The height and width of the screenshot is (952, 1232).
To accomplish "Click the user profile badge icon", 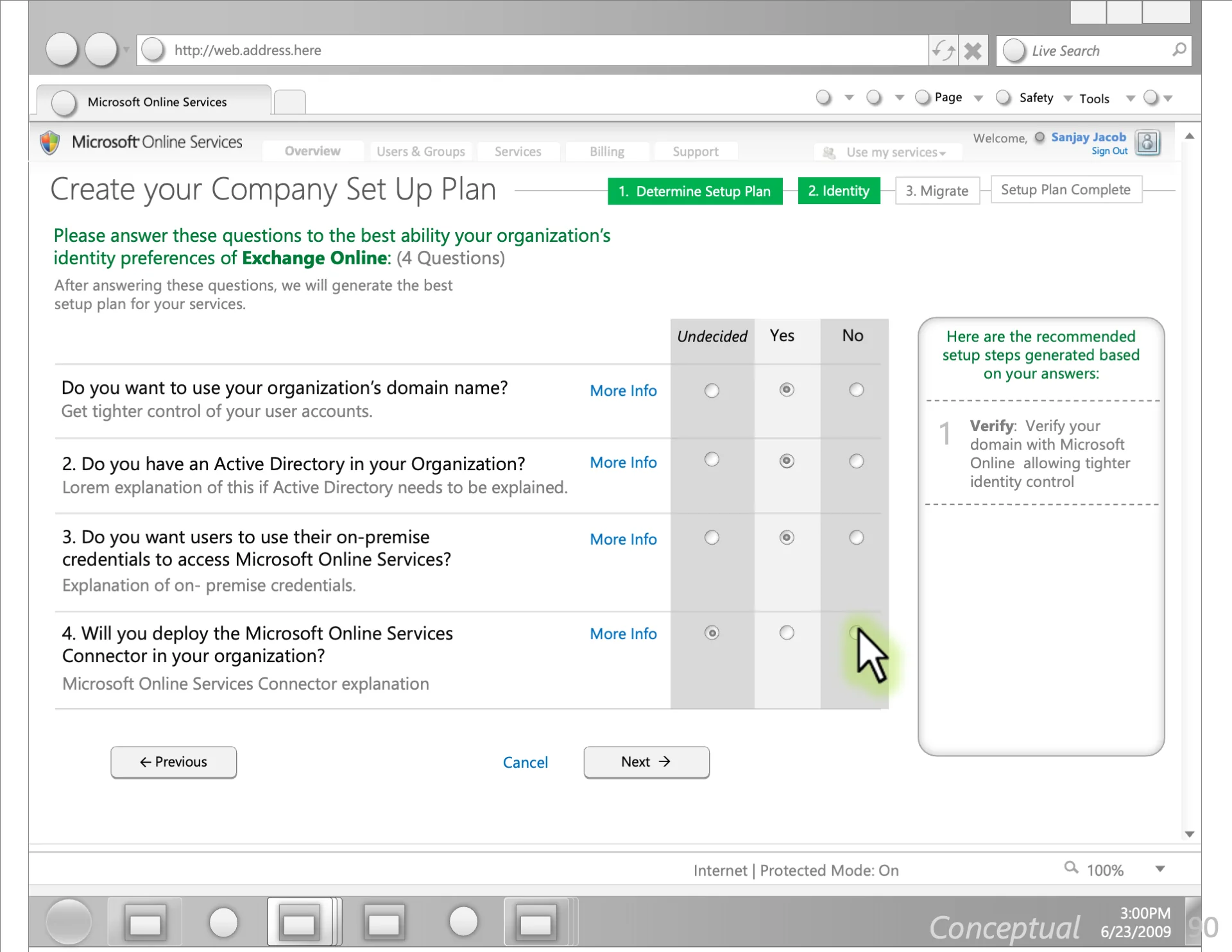I will click(x=1147, y=142).
